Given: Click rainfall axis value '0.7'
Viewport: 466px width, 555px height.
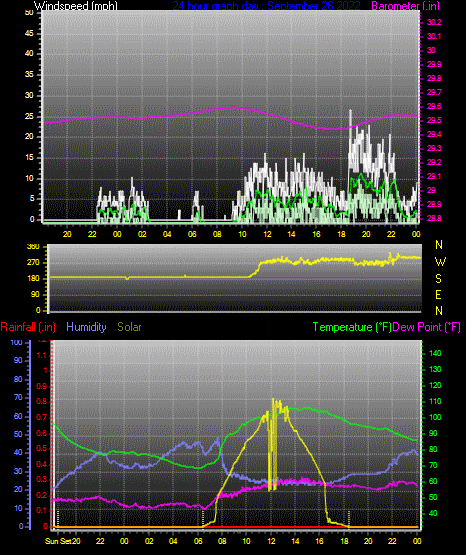Looking at the screenshot, I should pyautogui.click(x=42, y=418).
